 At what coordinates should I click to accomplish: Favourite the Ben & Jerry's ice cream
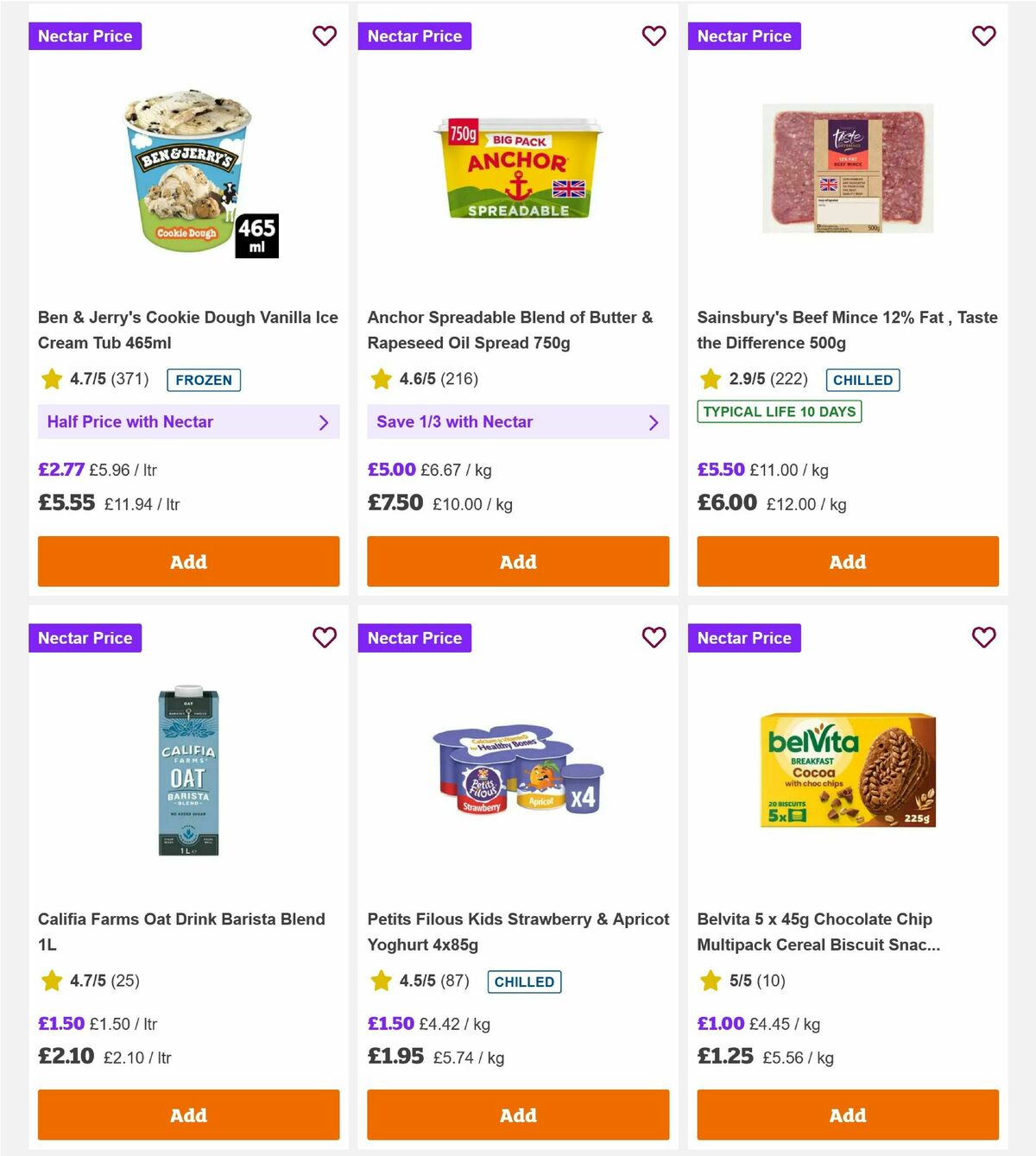point(325,36)
